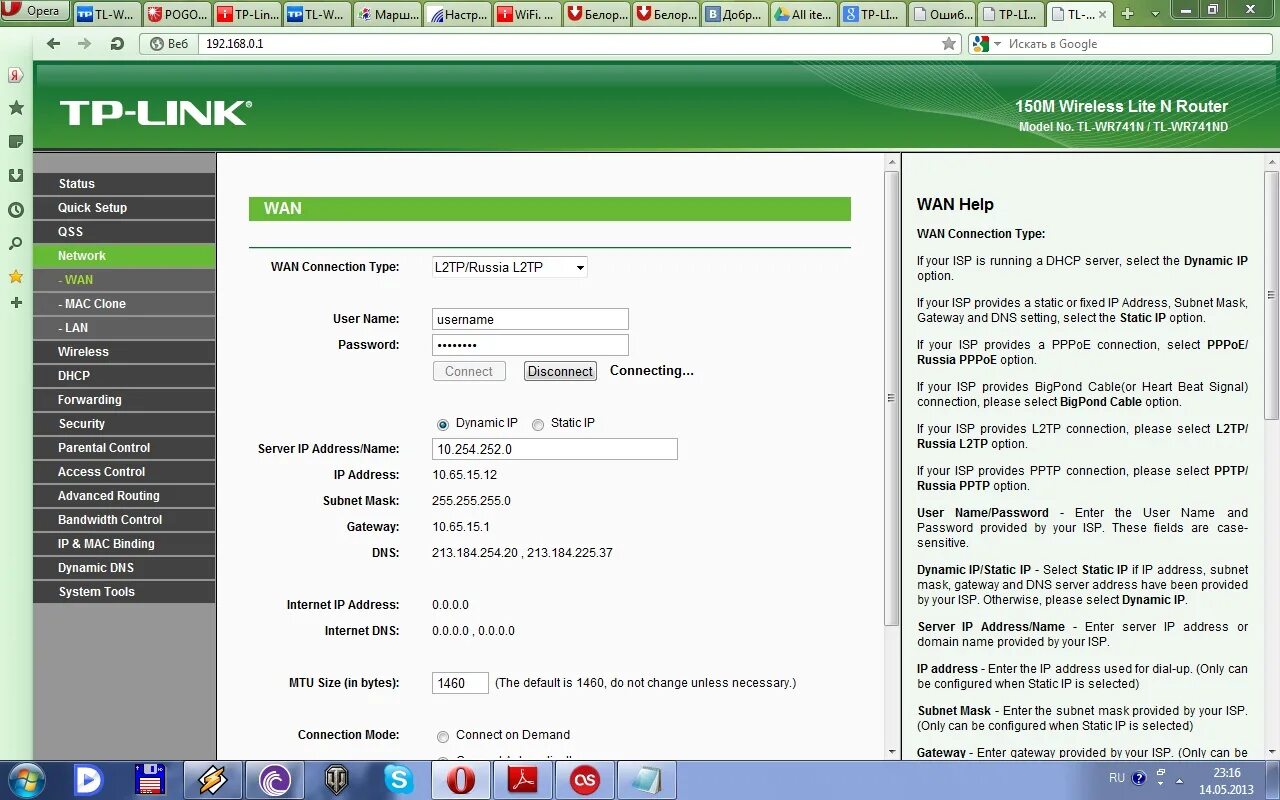Viewport: 1280px width, 800px height.
Task: Reload the page with the refresh icon
Action: 117,44
